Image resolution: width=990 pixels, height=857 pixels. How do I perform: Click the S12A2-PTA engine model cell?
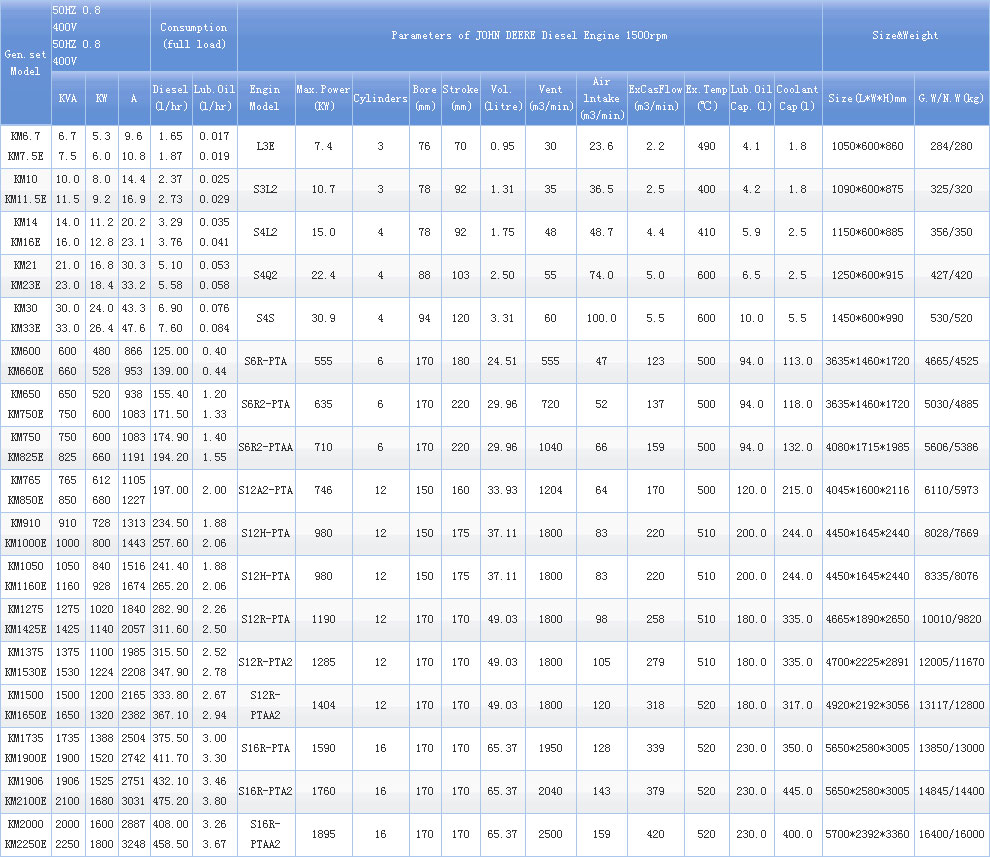tap(265, 490)
